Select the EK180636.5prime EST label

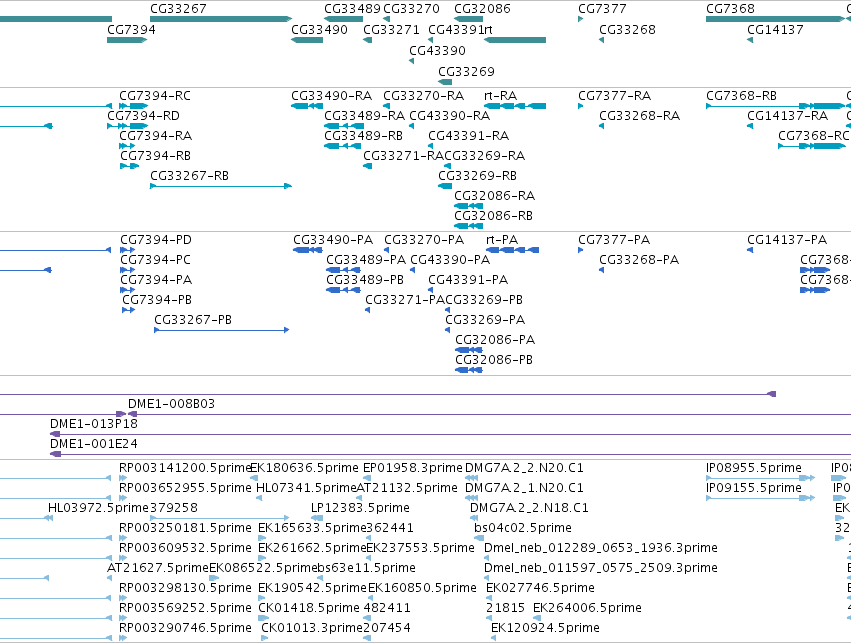click(x=304, y=468)
